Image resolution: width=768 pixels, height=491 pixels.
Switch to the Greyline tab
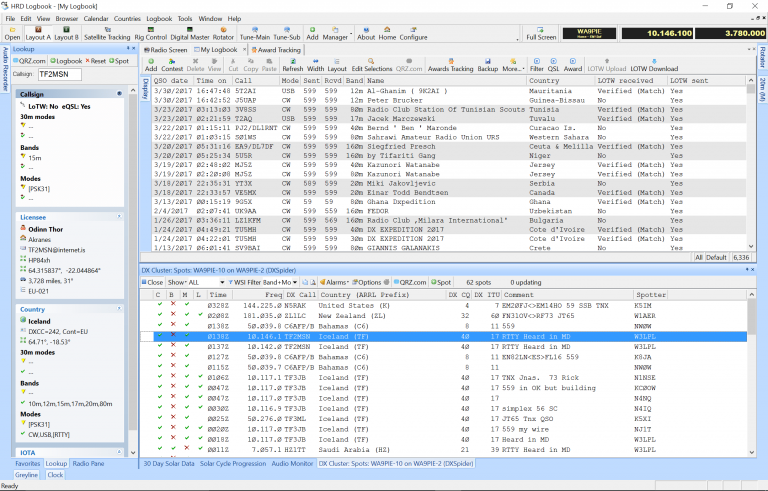26,474
